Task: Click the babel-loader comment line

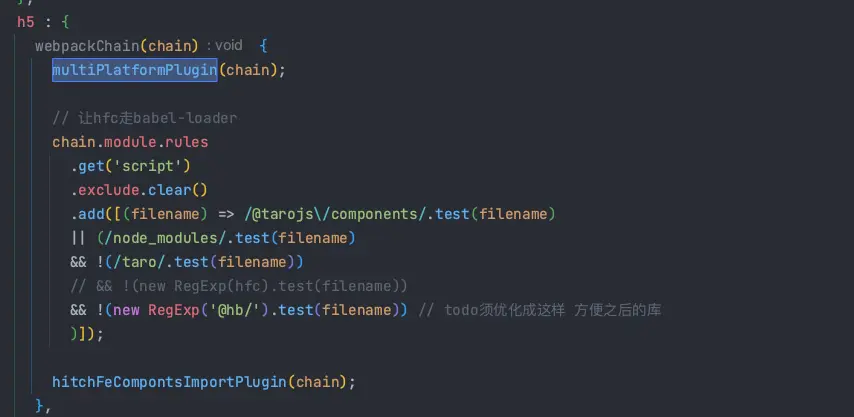Action: pyautogui.click(x=145, y=118)
